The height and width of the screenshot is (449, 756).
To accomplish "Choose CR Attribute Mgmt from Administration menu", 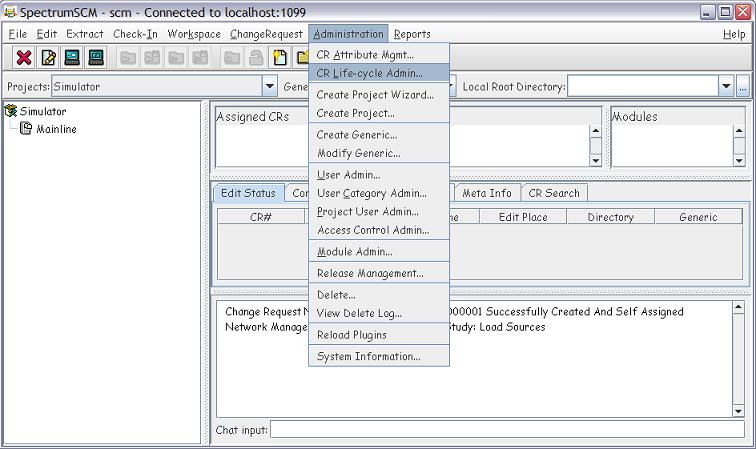I will click(379, 55).
